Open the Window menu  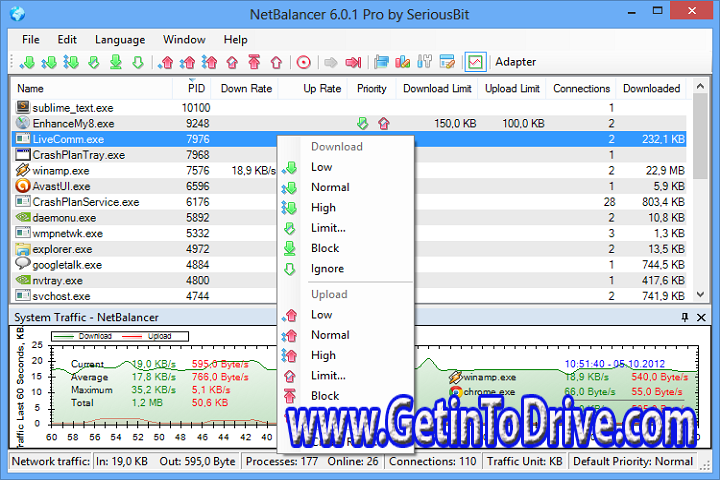pyautogui.click(x=184, y=40)
